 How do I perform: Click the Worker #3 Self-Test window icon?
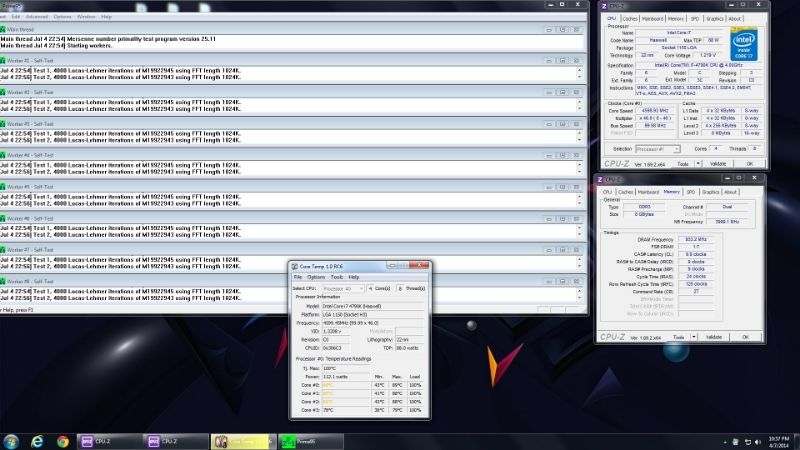(3, 124)
